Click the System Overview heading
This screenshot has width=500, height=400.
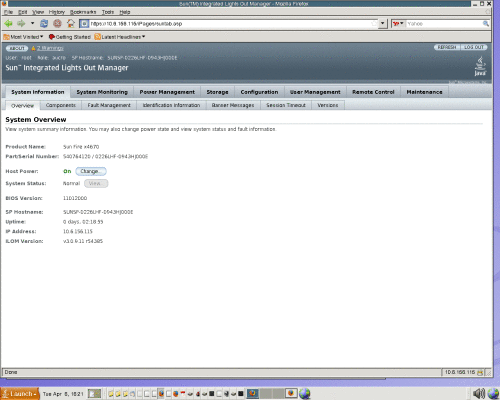[x=36, y=120]
